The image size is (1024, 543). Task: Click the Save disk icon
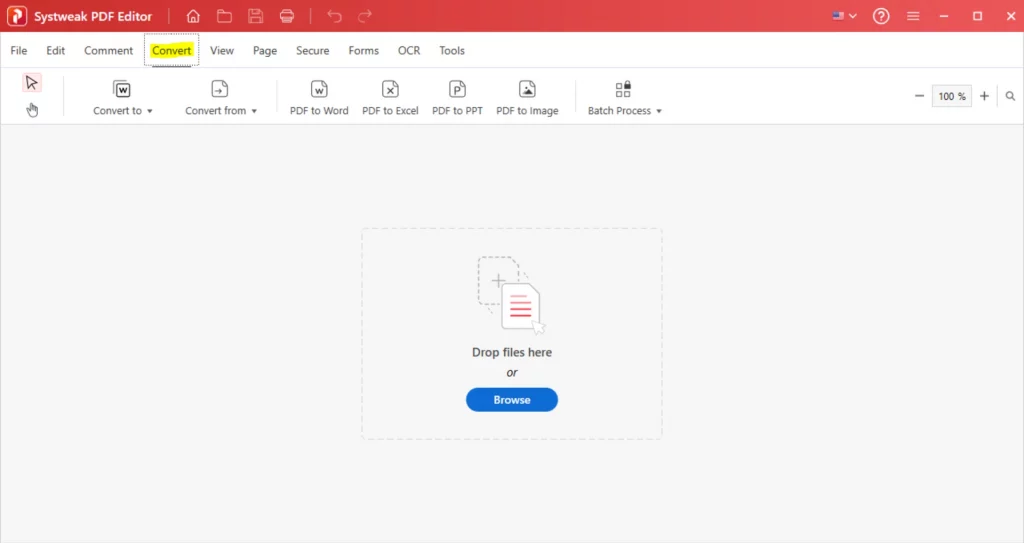pos(255,16)
